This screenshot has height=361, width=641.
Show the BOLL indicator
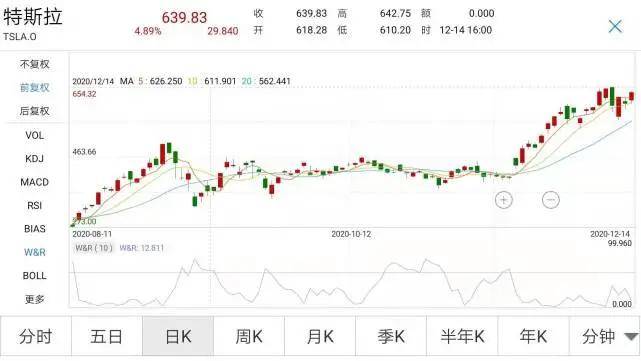(35, 276)
